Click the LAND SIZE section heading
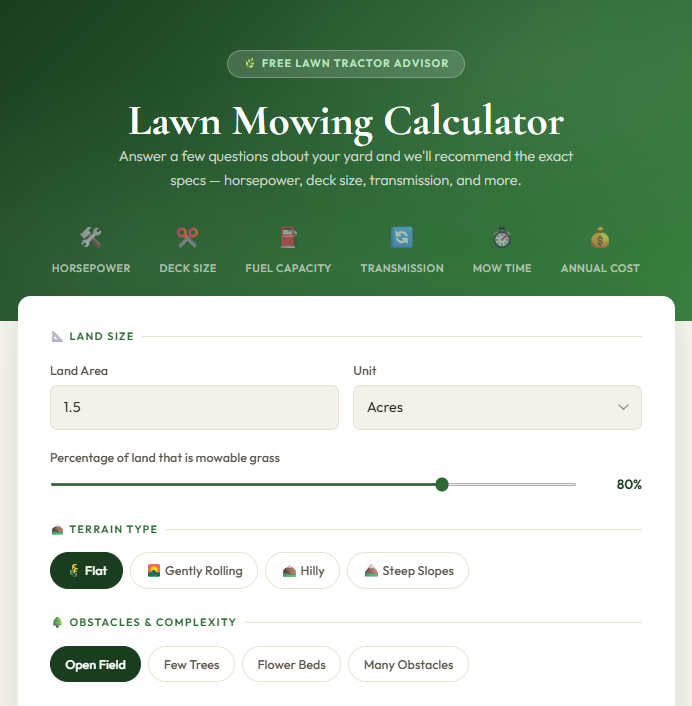 click(101, 336)
